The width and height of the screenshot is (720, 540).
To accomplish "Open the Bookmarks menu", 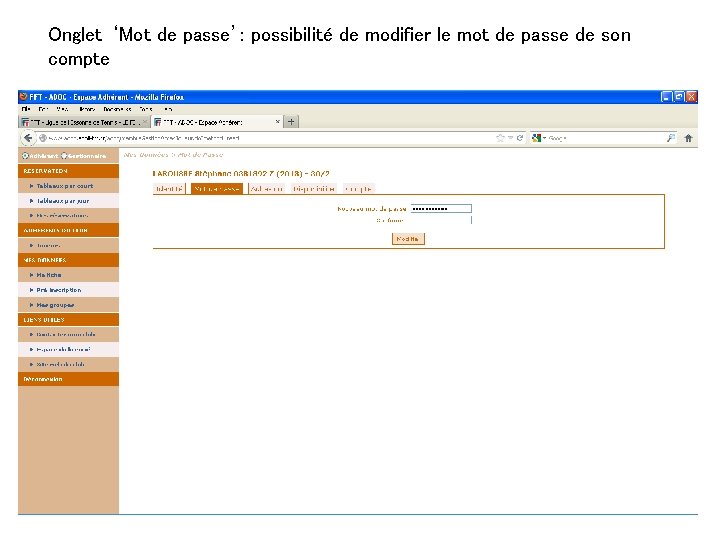I will pos(117,109).
